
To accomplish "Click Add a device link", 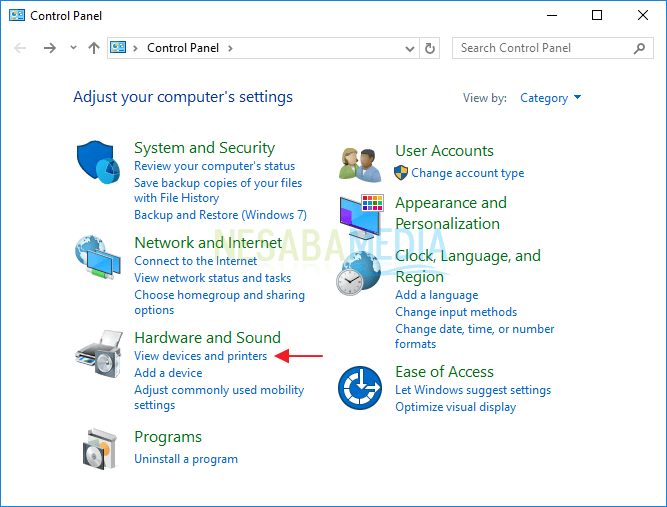I will point(168,373).
